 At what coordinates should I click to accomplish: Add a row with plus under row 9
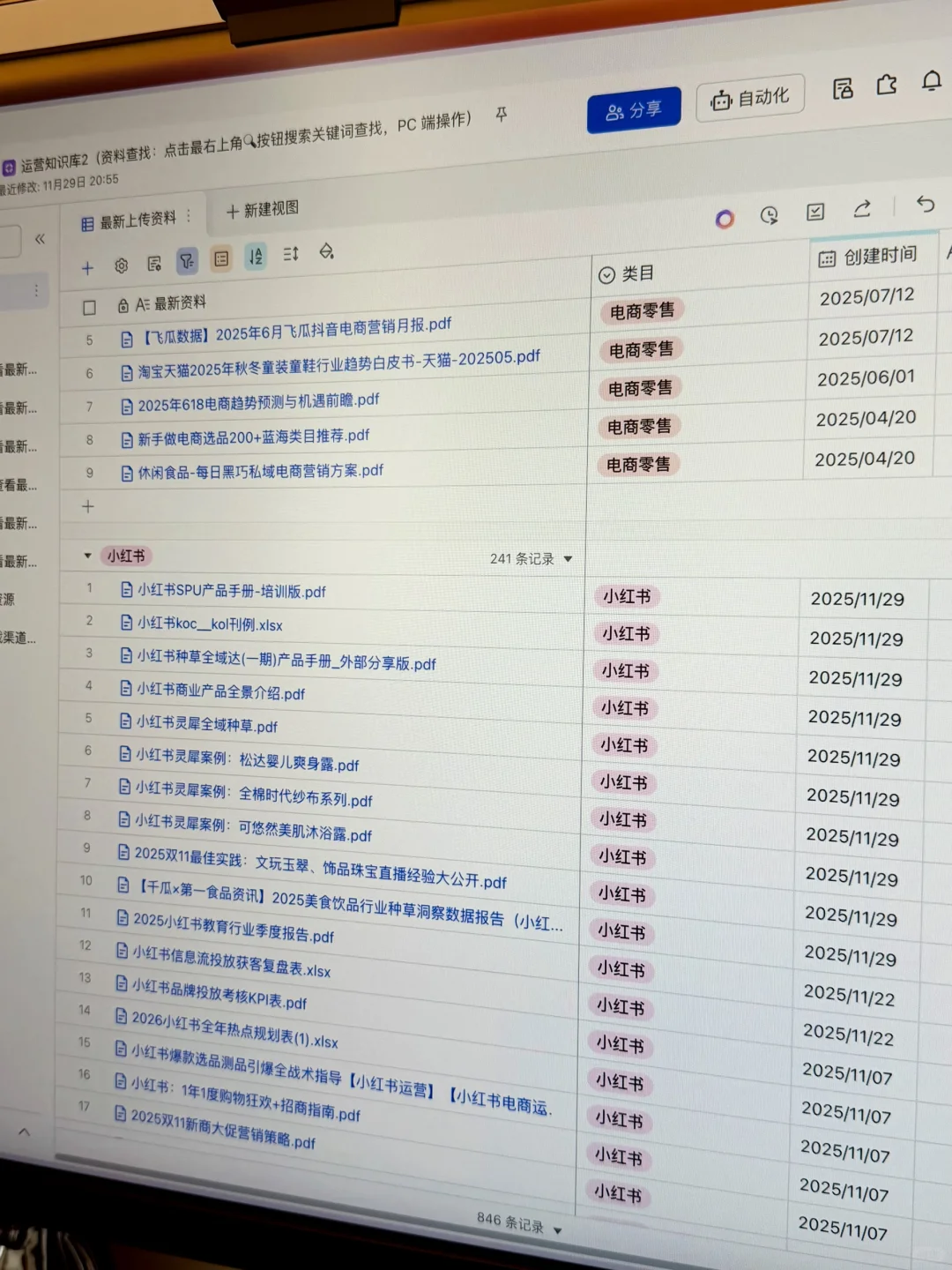(x=87, y=506)
